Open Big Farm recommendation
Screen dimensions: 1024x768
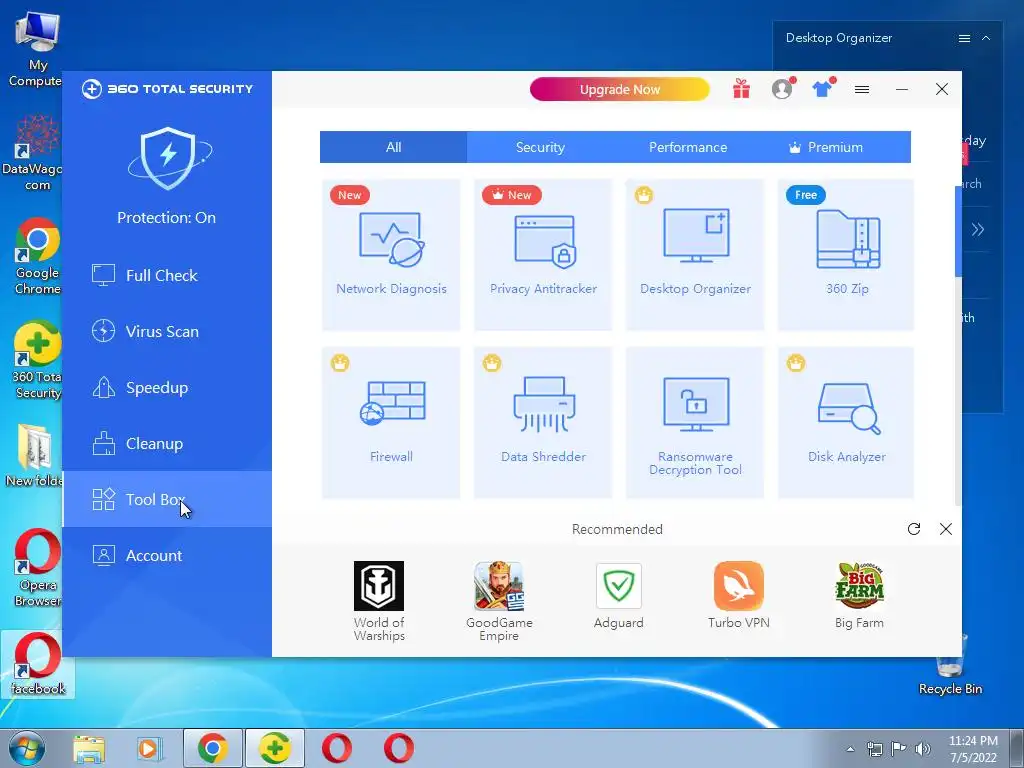859,596
